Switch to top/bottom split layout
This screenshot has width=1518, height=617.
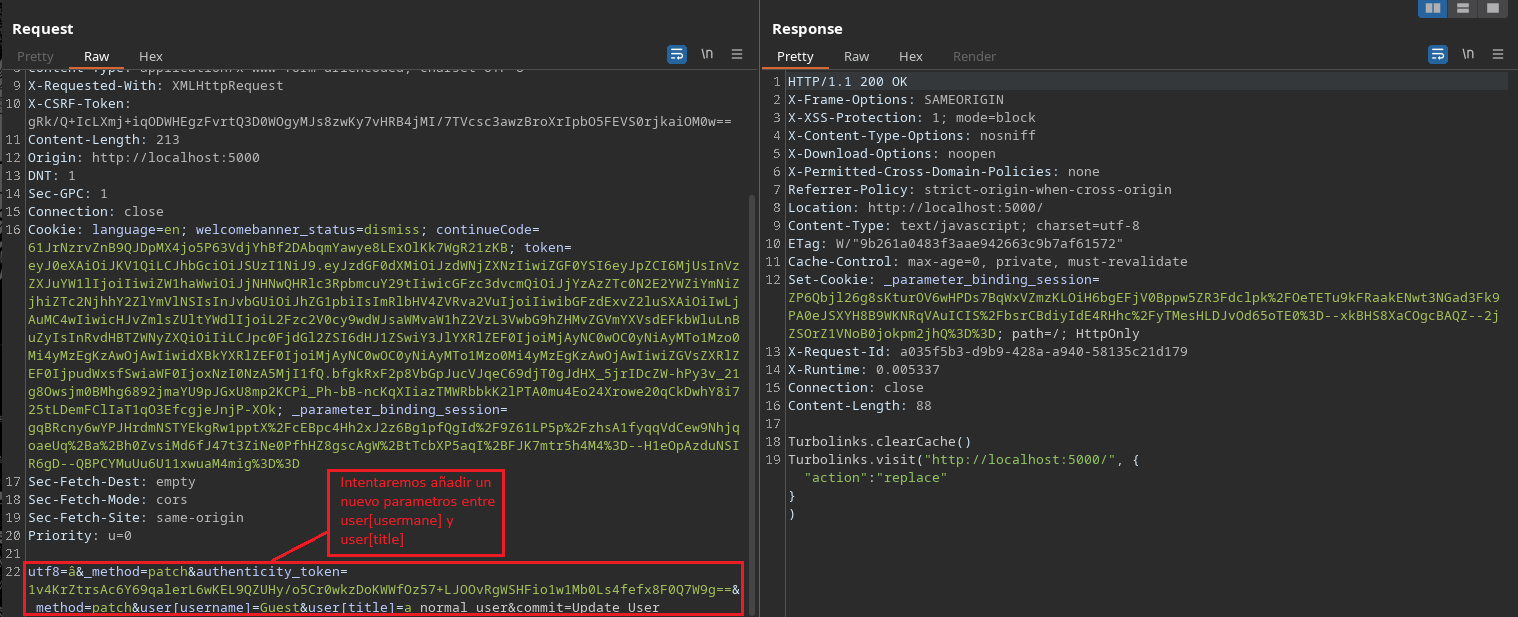pyautogui.click(x=1462, y=8)
